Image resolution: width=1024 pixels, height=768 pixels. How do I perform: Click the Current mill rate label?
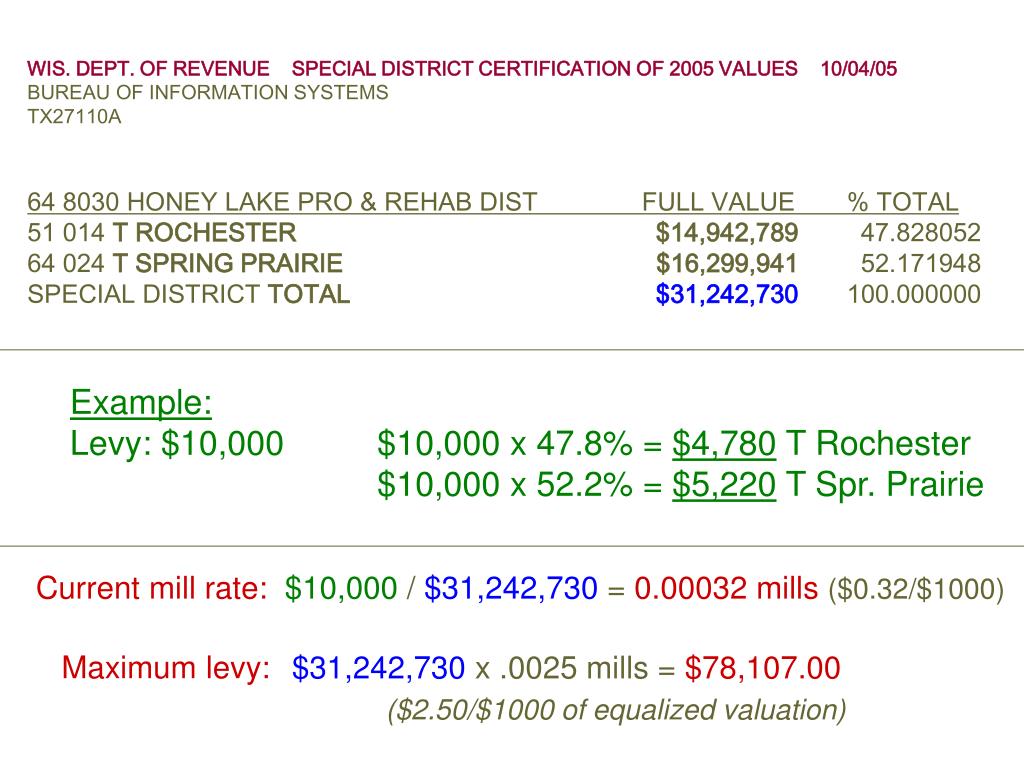coord(152,588)
